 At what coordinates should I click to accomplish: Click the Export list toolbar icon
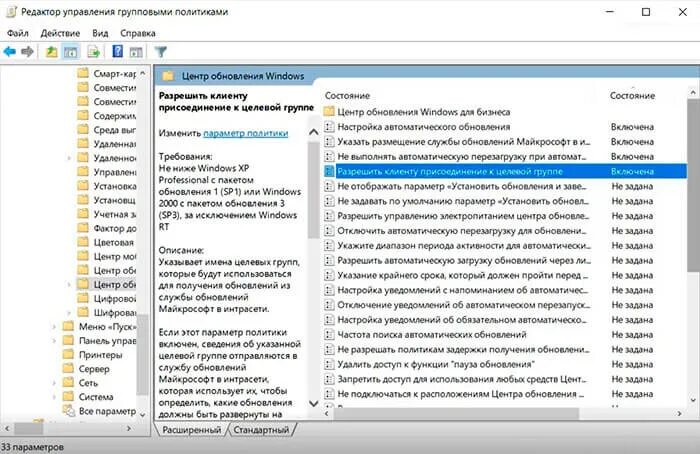[93, 52]
